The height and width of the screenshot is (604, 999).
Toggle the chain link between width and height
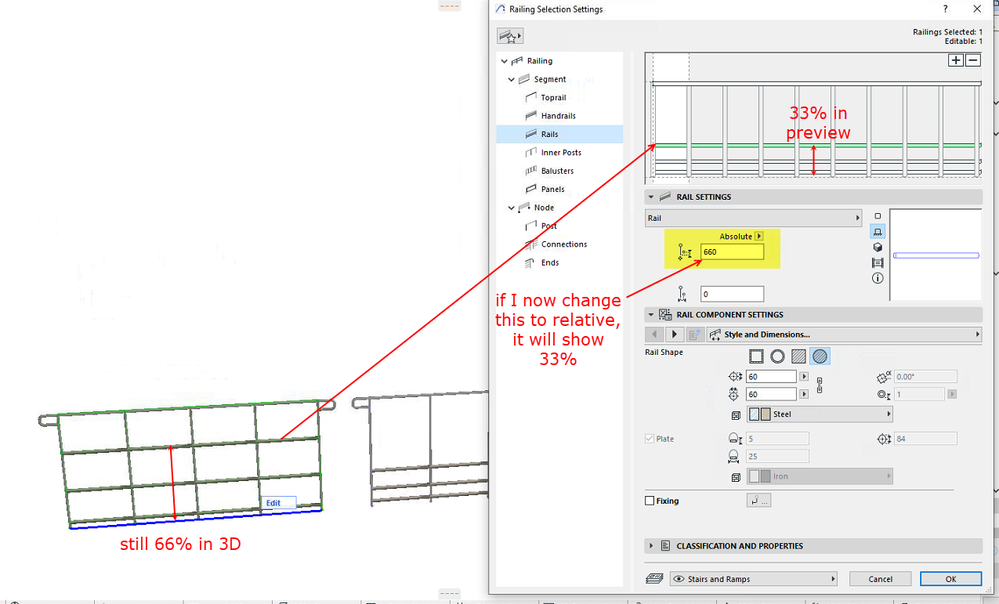coord(819,385)
